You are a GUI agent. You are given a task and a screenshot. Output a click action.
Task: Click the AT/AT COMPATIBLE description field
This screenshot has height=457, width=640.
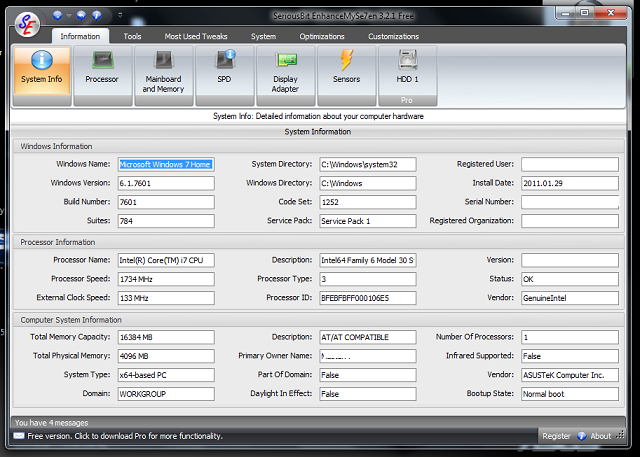368,337
